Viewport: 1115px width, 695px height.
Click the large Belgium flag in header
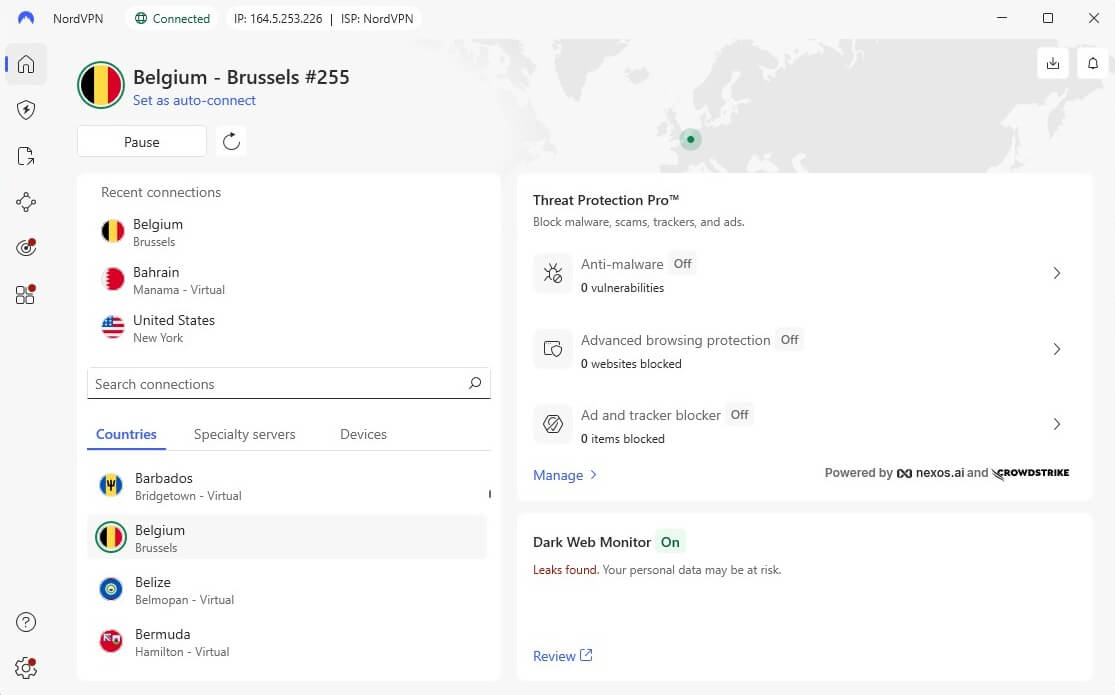pyautogui.click(x=101, y=85)
